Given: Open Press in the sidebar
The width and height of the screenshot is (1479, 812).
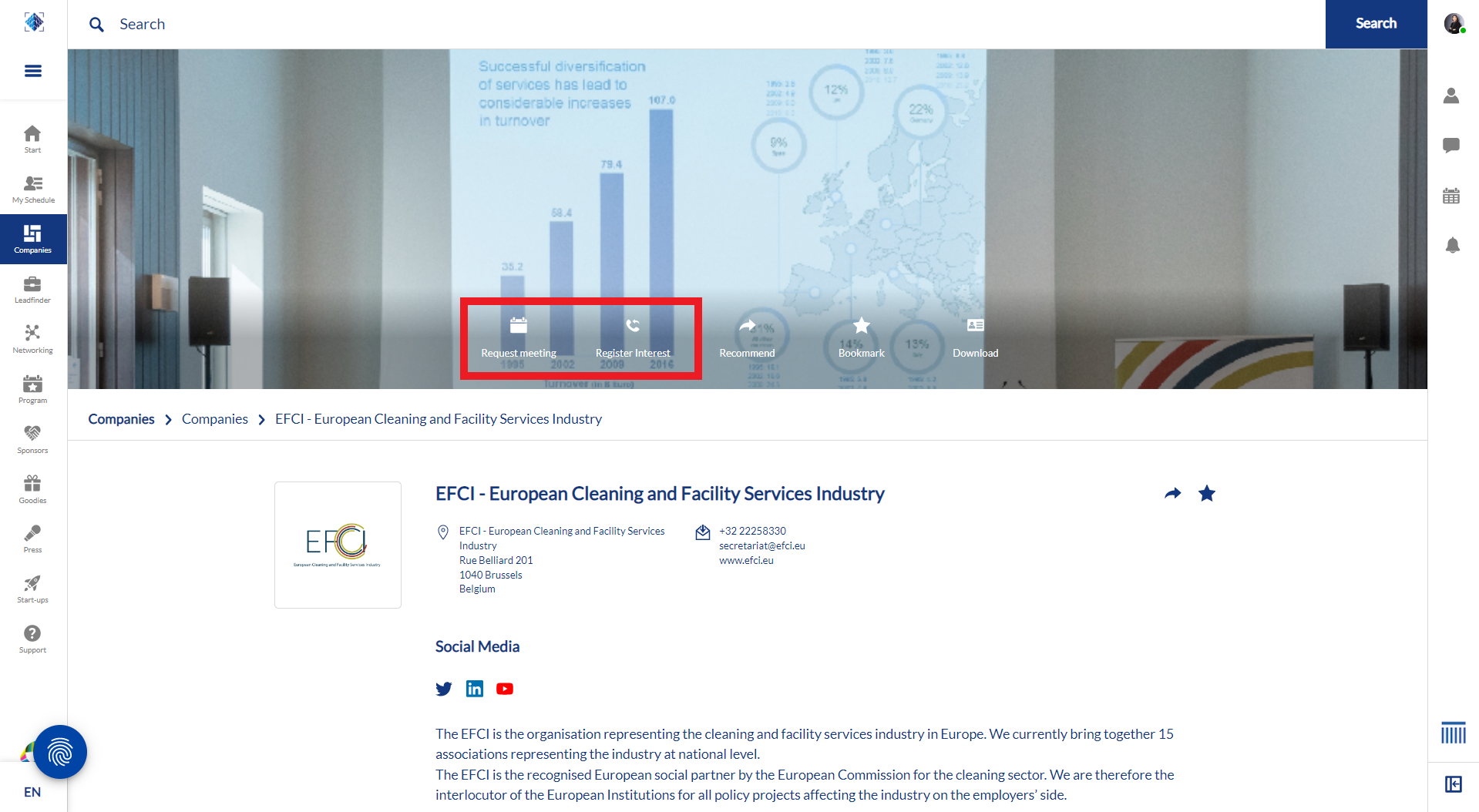Looking at the screenshot, I should coord(32,539).
